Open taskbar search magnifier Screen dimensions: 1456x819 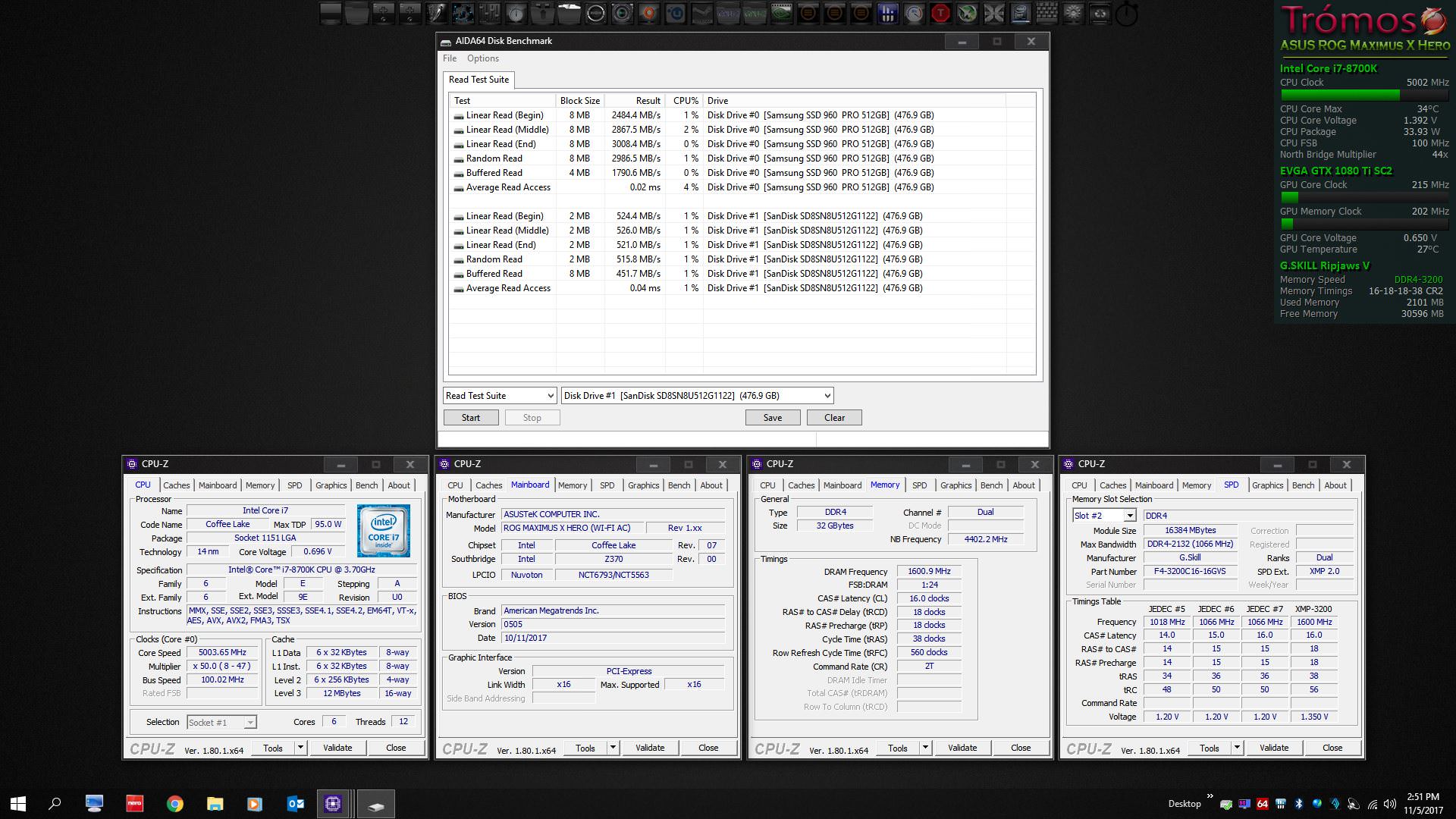(x=55, y=804)
